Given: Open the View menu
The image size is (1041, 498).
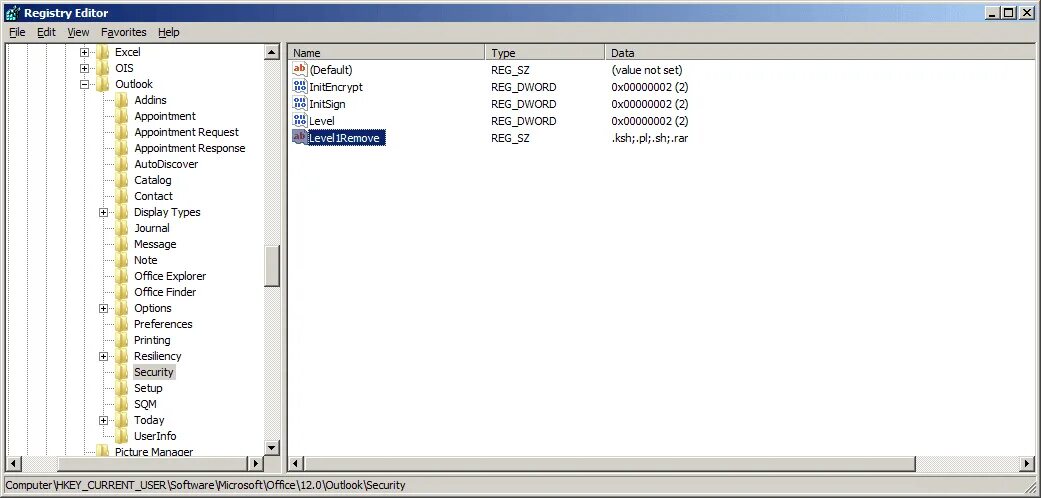Looking at the screenshot, I should pyautogui.click(x=78, y=32).
